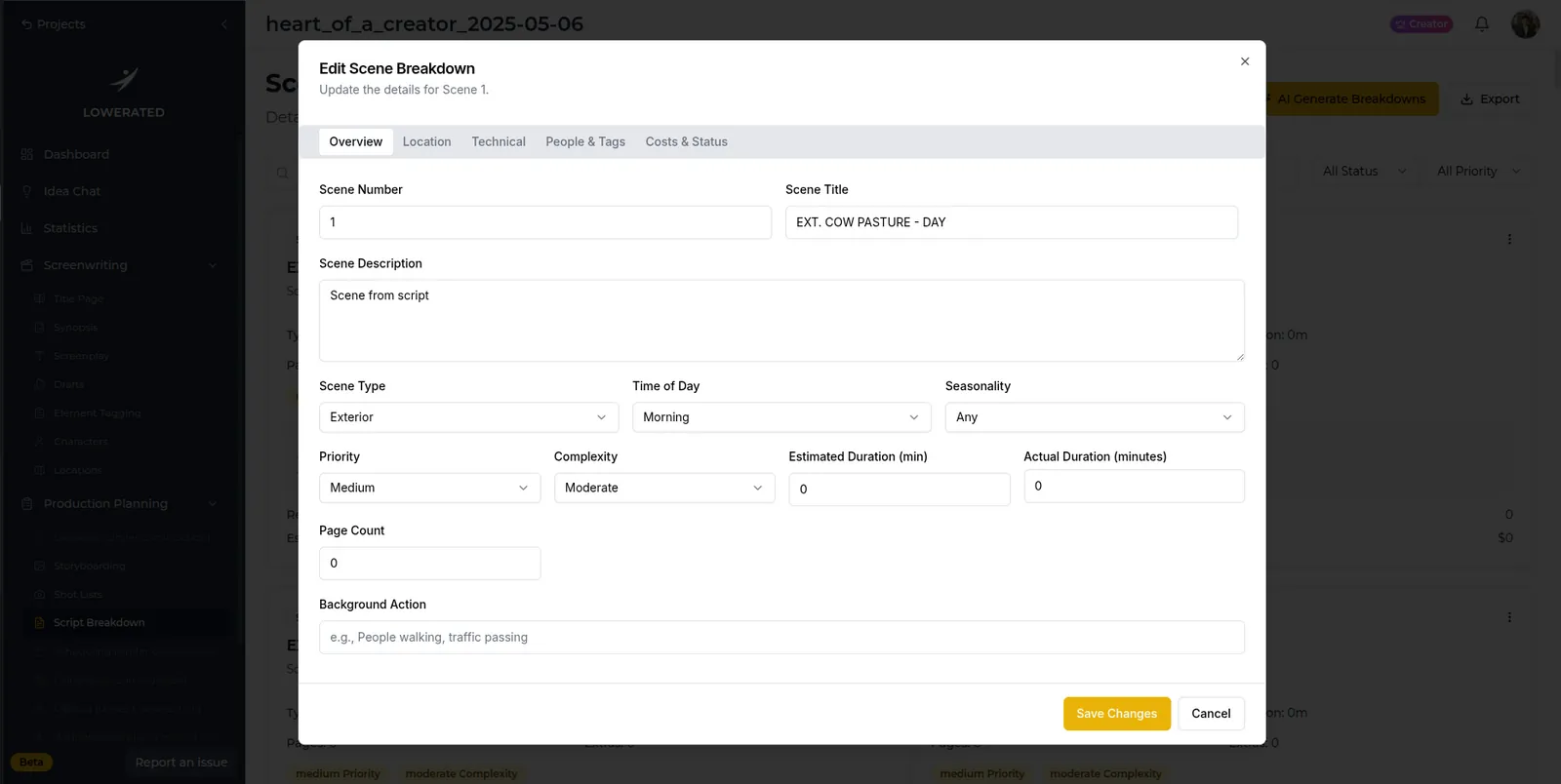Image resolution: width=1561 pixels, height=784 pixels.
Task: Open the notifications bell
Action: coord(1482,24)
